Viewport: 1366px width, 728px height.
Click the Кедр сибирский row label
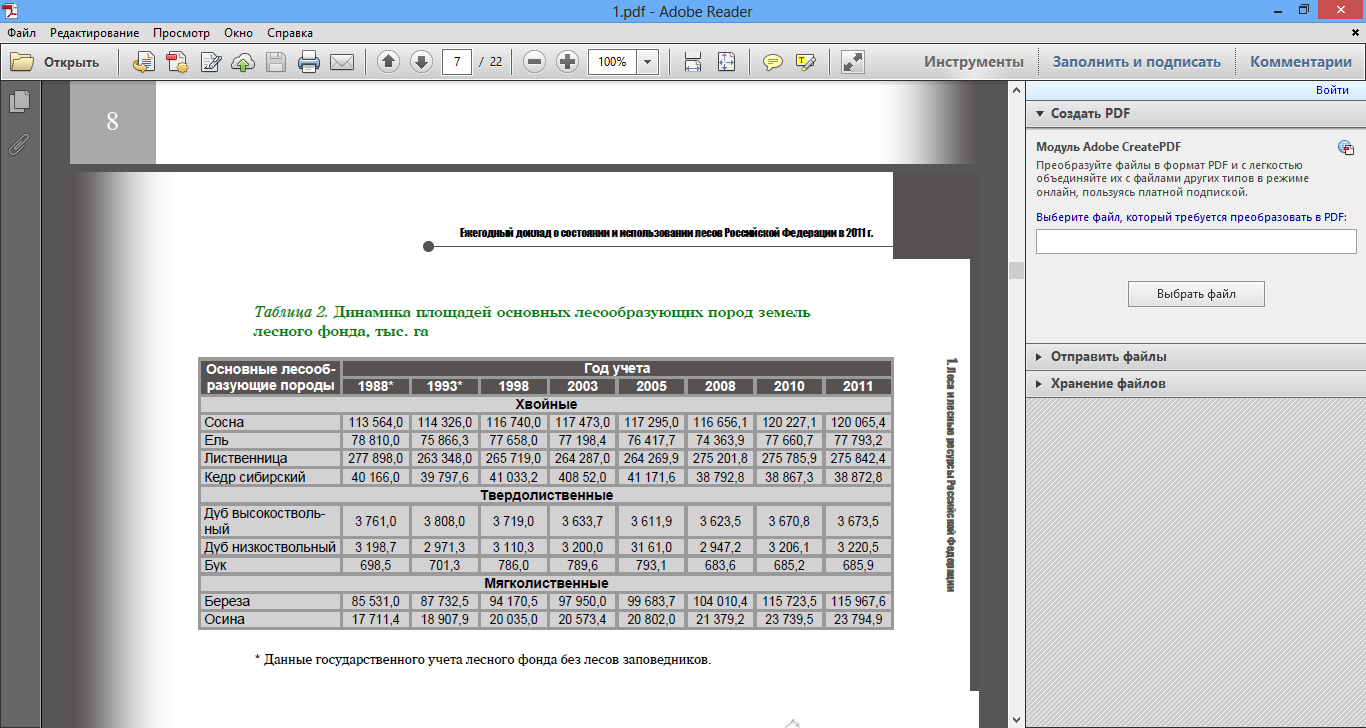coord(254,477)
